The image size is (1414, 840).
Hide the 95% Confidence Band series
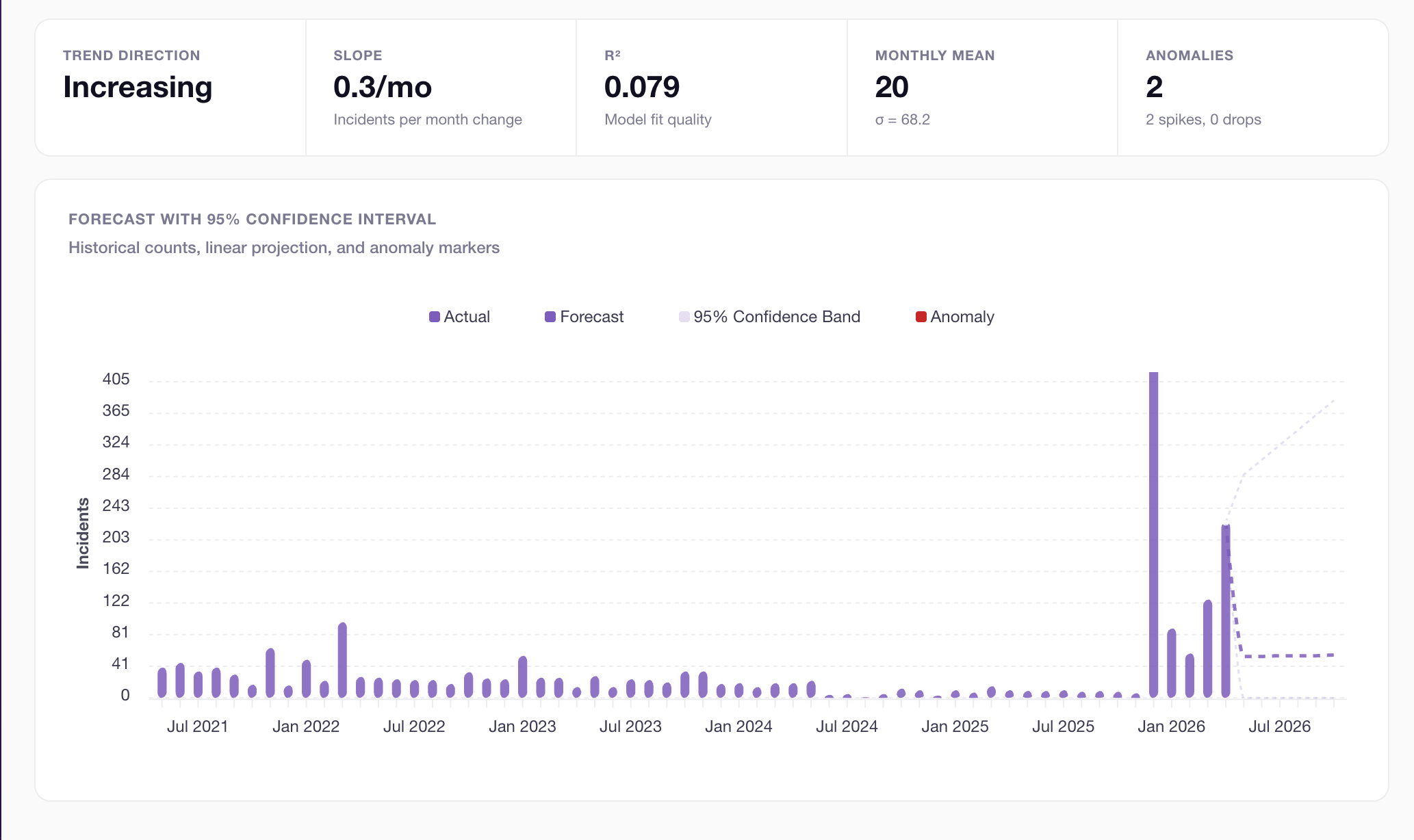776,317
